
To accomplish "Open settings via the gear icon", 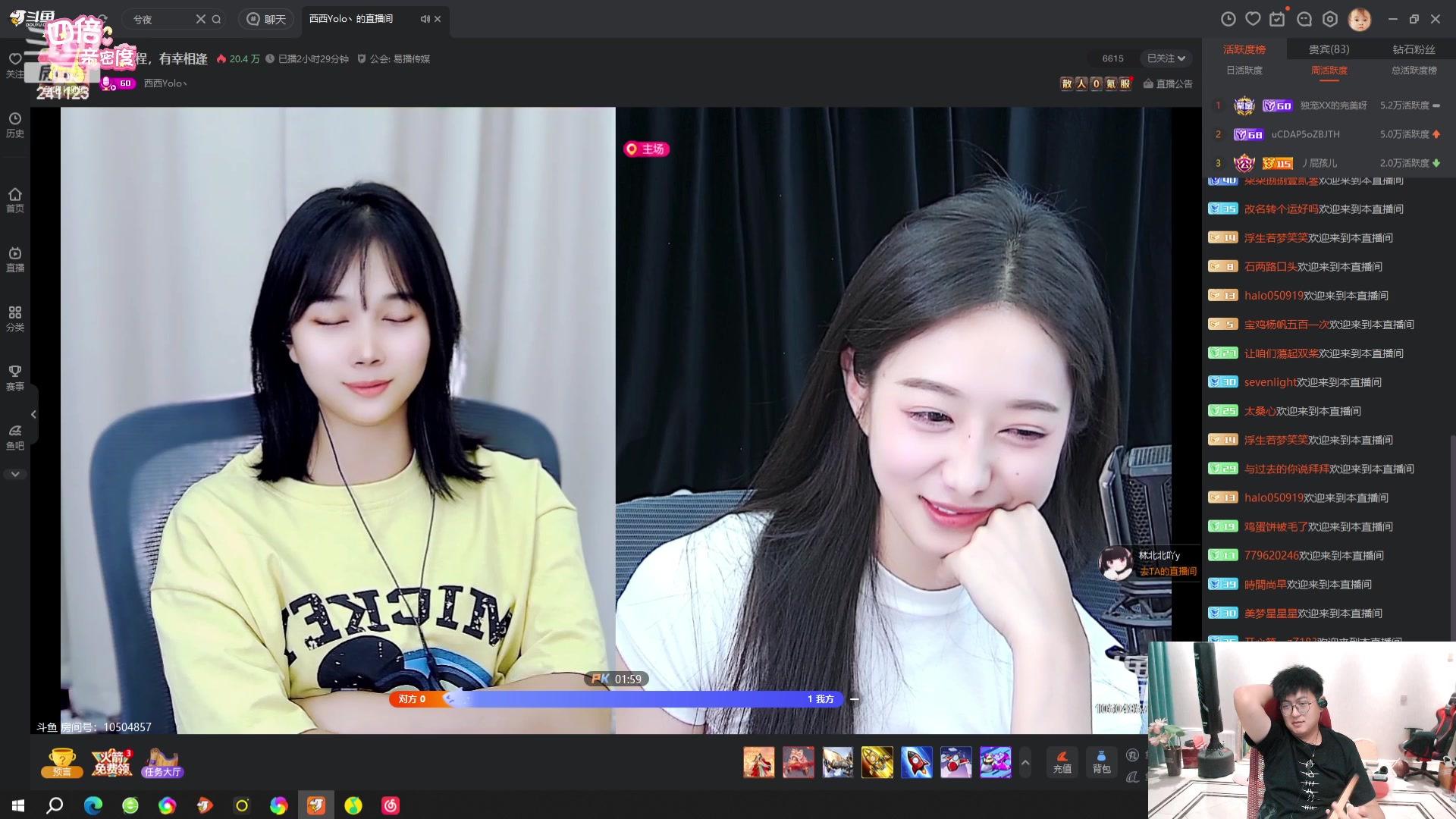I will pyautogui.click(x=1332, y=18).
